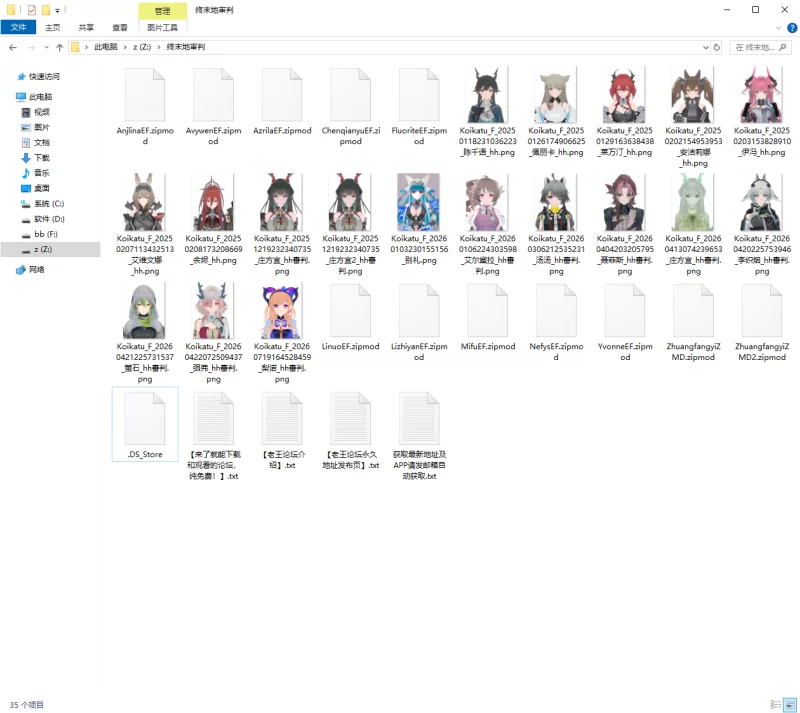This screenshot has height=713, width=800.
Task: Switch to the 查看 ribbon tab
Action: click(120, 28)
